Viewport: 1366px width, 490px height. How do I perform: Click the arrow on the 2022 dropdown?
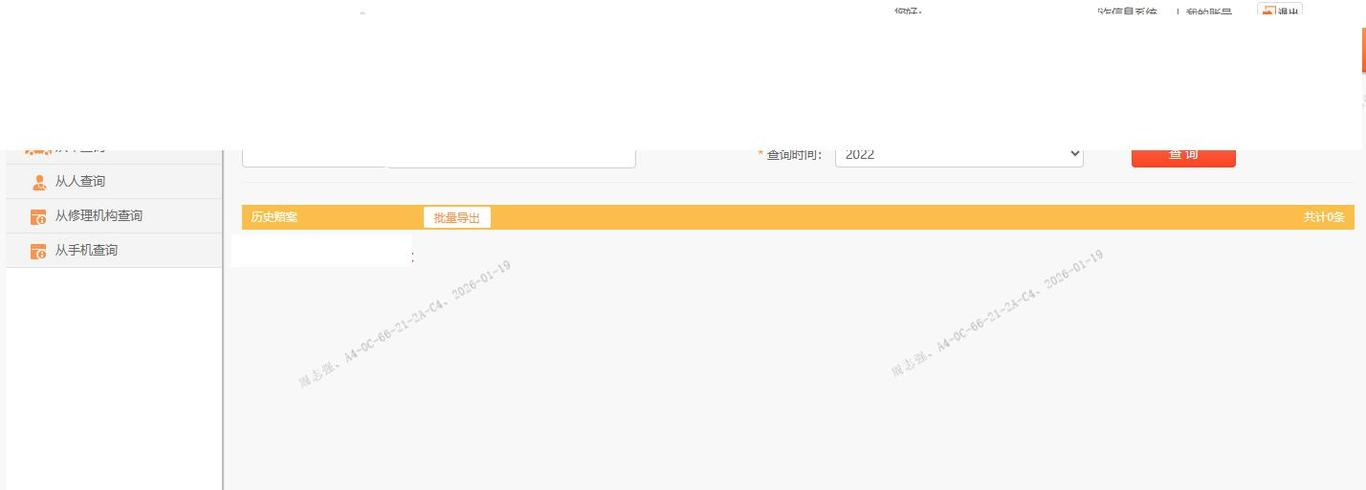pyautogui.click(x=1075, y=154)
